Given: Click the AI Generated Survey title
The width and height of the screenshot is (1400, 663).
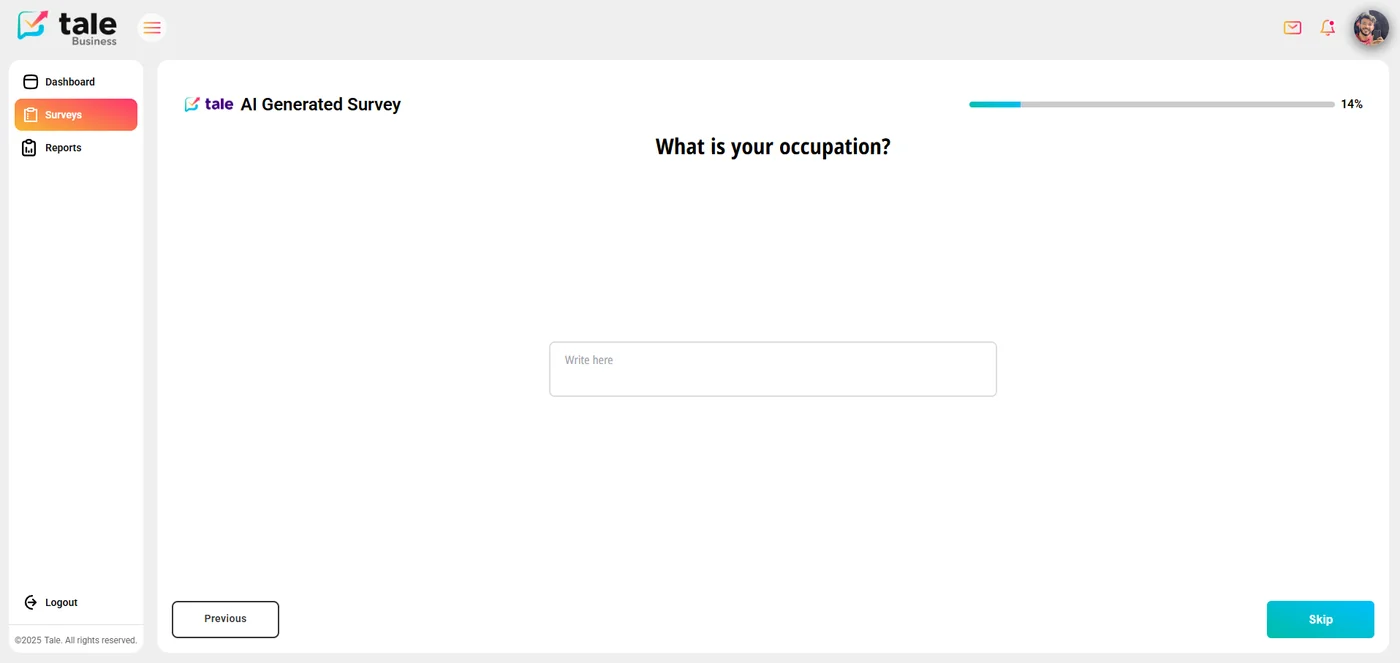Looking at the screenshot, I should pos(320,104).
